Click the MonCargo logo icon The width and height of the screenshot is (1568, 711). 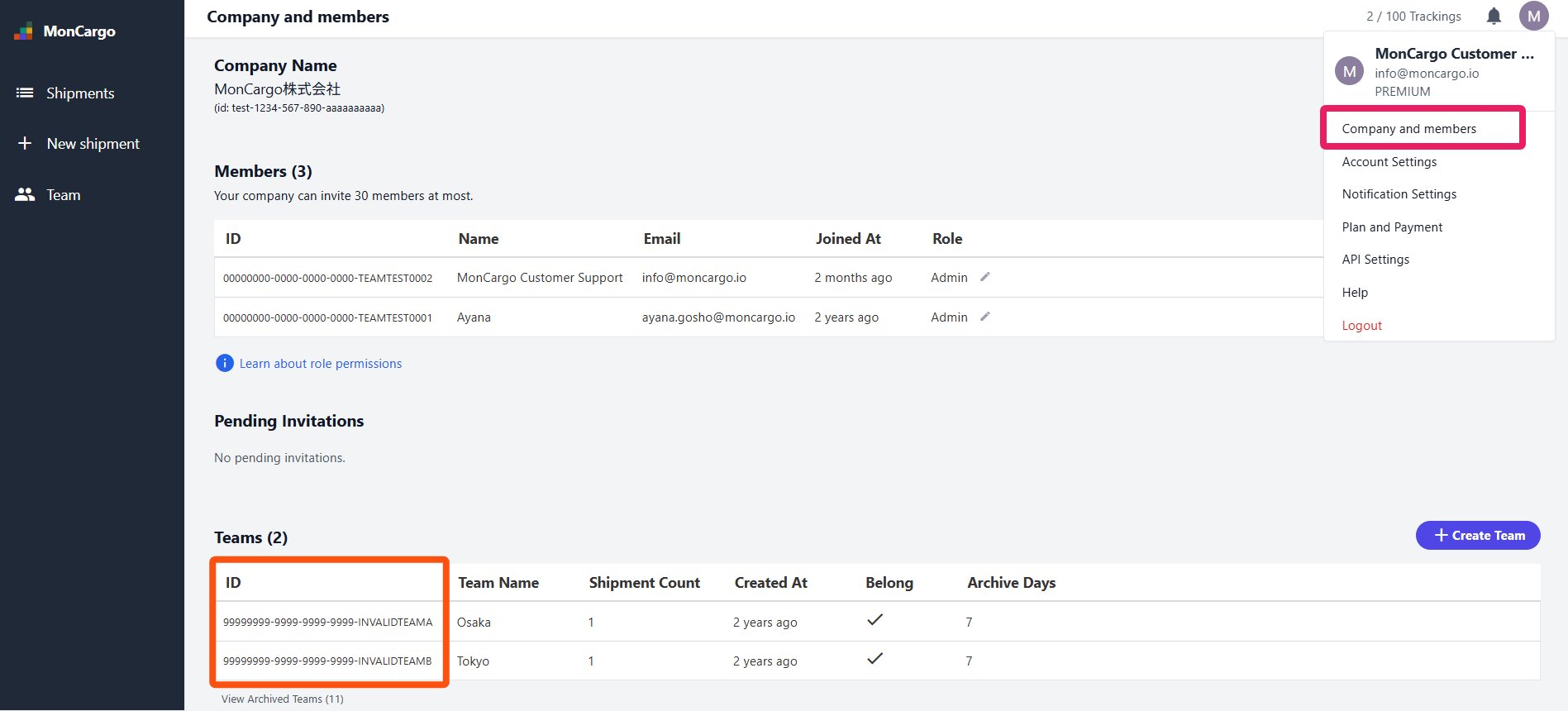23,31
